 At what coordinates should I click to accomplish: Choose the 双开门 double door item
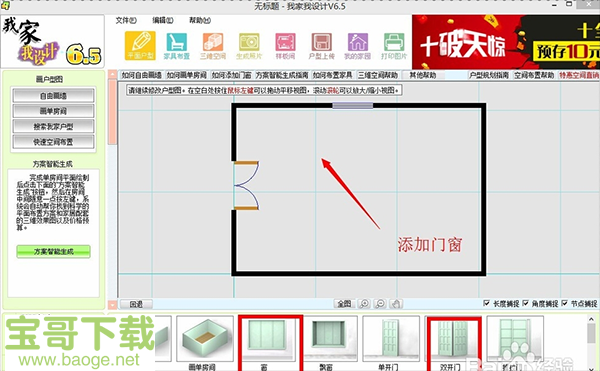point(453,339)
